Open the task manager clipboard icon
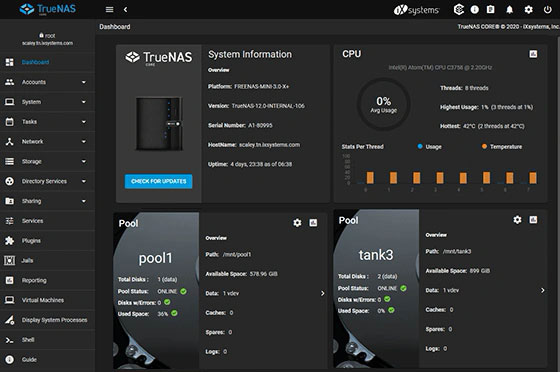Image resolution: width=560 pixels, height=372 pixels. pyautogui.click(x=491, y=10)
